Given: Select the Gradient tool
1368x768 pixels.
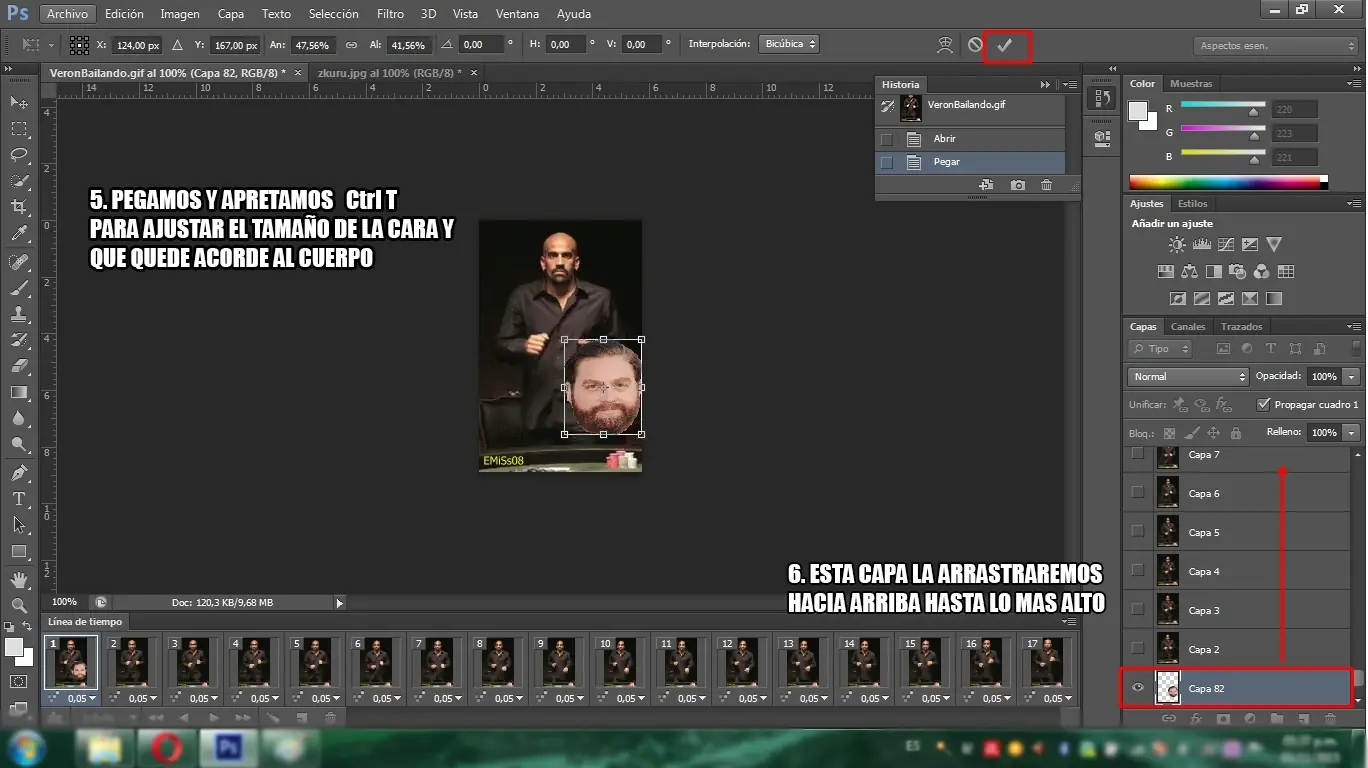Looking at the screenshot, I should click(x=19, y=392).
